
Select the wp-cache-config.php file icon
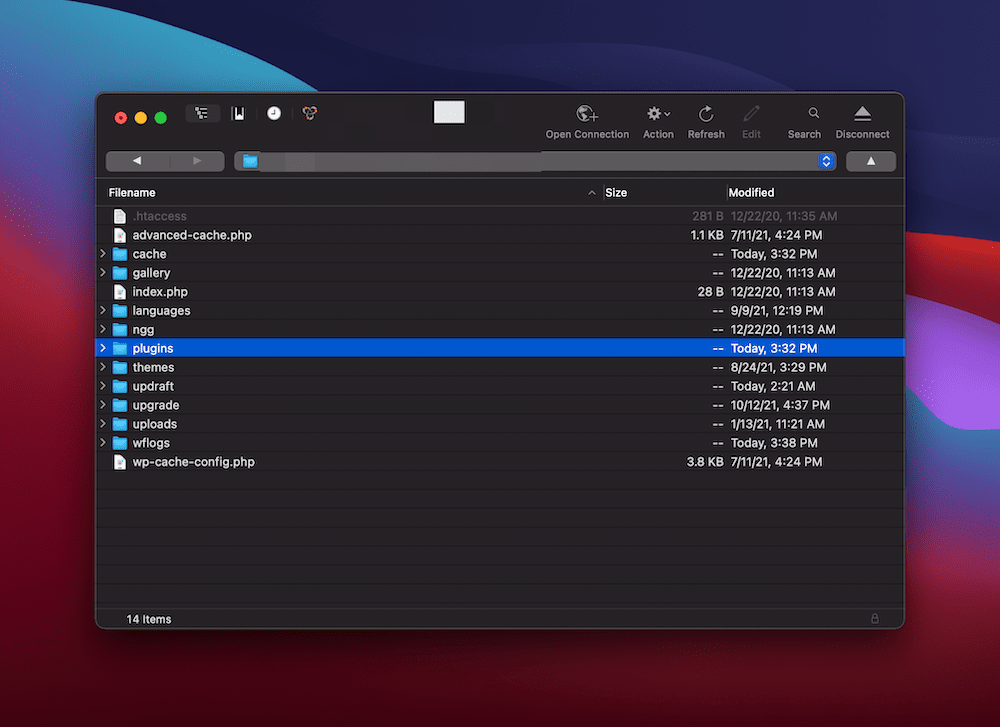click(x=119, y=462)
